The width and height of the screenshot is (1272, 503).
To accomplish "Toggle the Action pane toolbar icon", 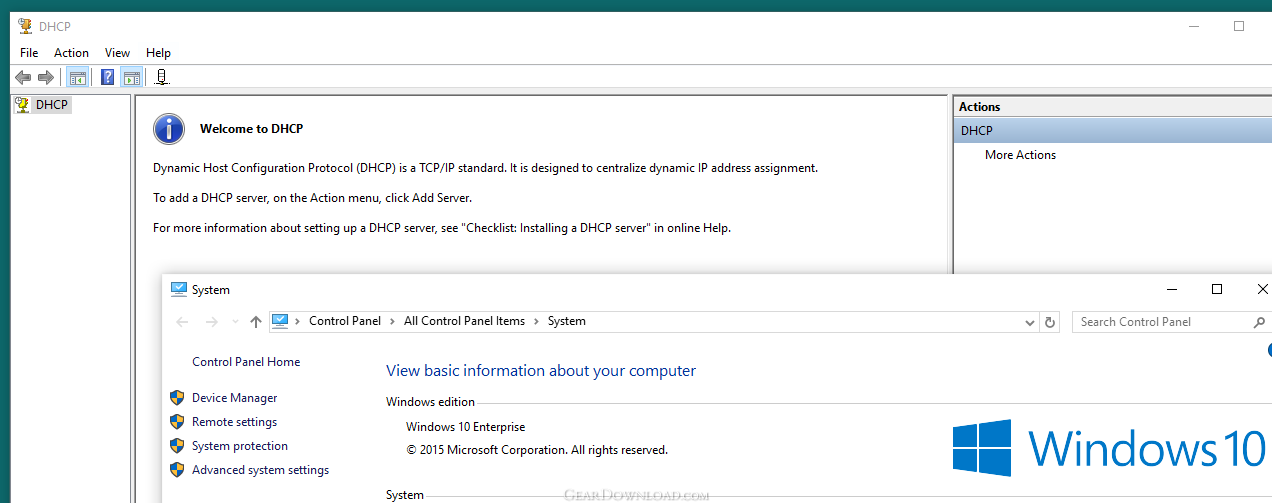I will click(x=132, y=77).
